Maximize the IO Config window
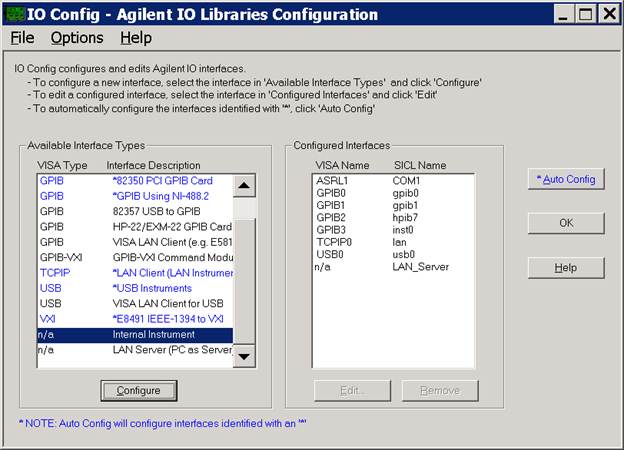This screenshot has width=624, height=450. [x=585, y=15]
